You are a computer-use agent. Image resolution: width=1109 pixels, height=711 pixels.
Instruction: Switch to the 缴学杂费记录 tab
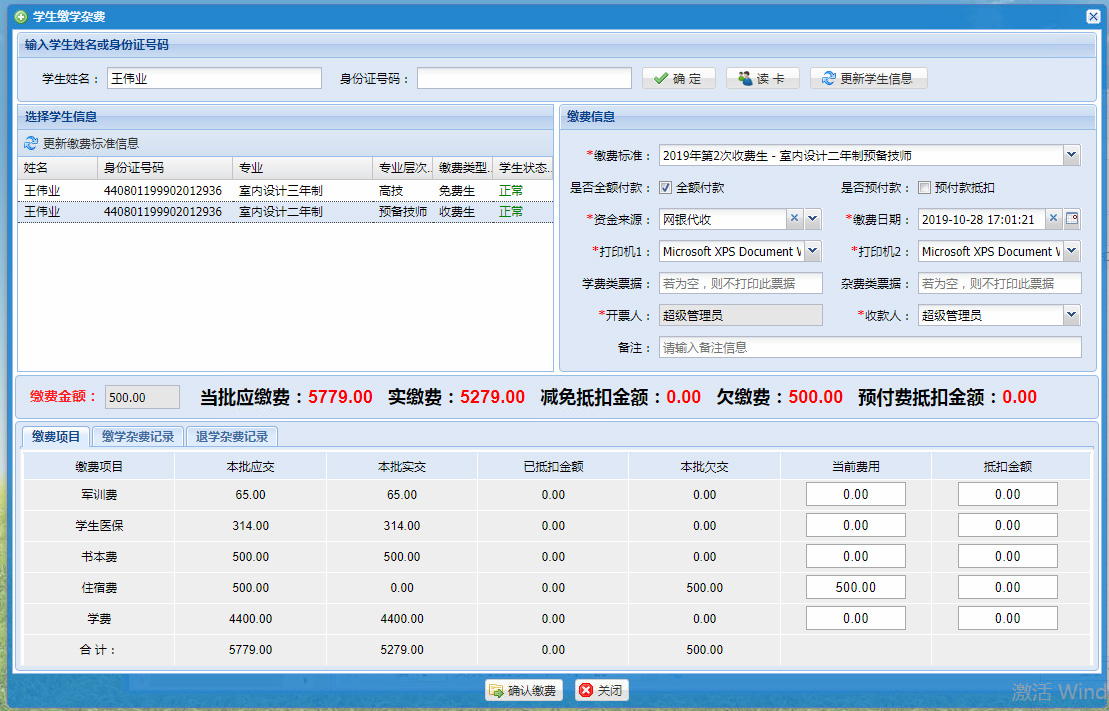click(138, 436)
